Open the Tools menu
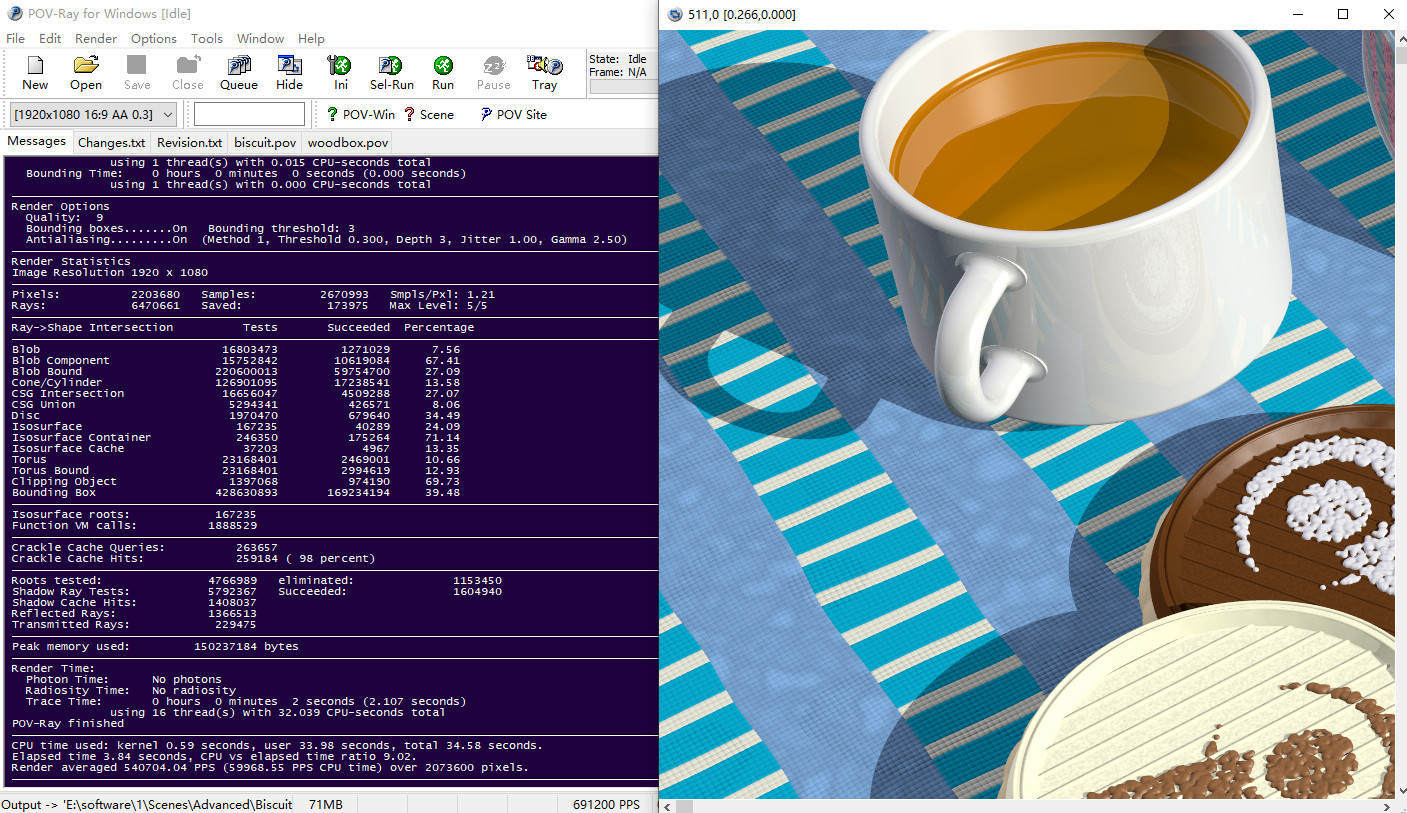Viewport: 1407px width, 813px height. coord(206,38)
